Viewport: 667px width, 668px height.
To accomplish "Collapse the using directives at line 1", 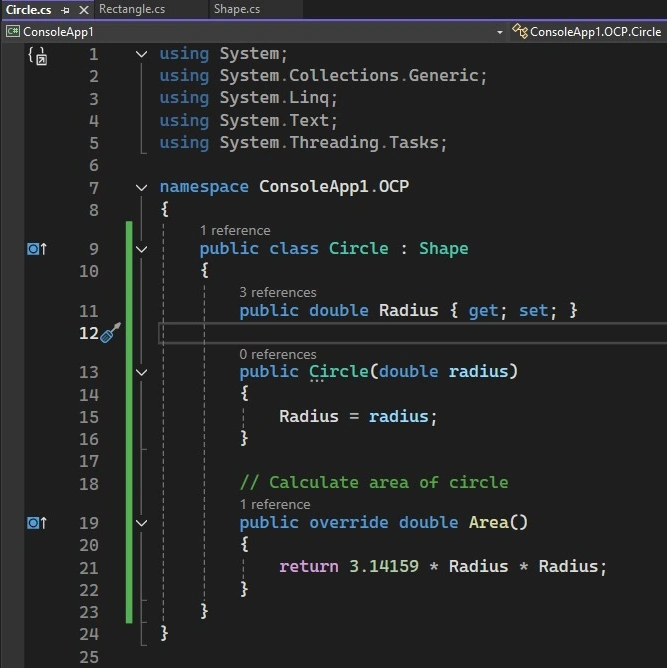I will coord(141,54).
